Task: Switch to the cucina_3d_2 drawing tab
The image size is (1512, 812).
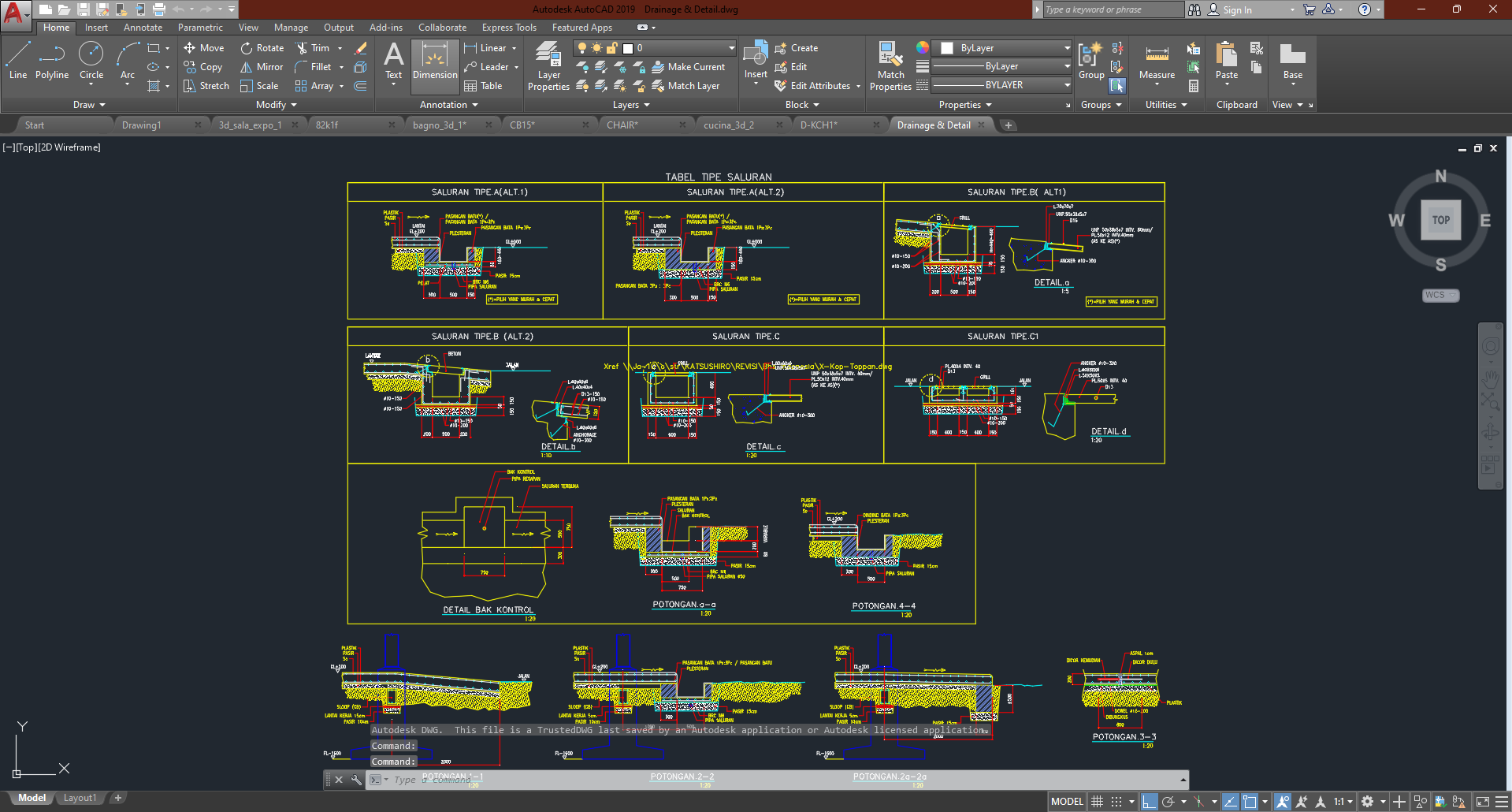Action: pos(728,125)
